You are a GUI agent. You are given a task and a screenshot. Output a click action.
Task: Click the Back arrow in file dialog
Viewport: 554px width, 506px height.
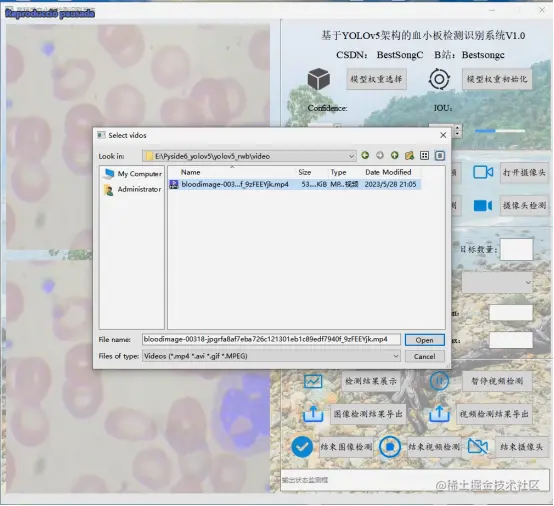pos(365,155)
